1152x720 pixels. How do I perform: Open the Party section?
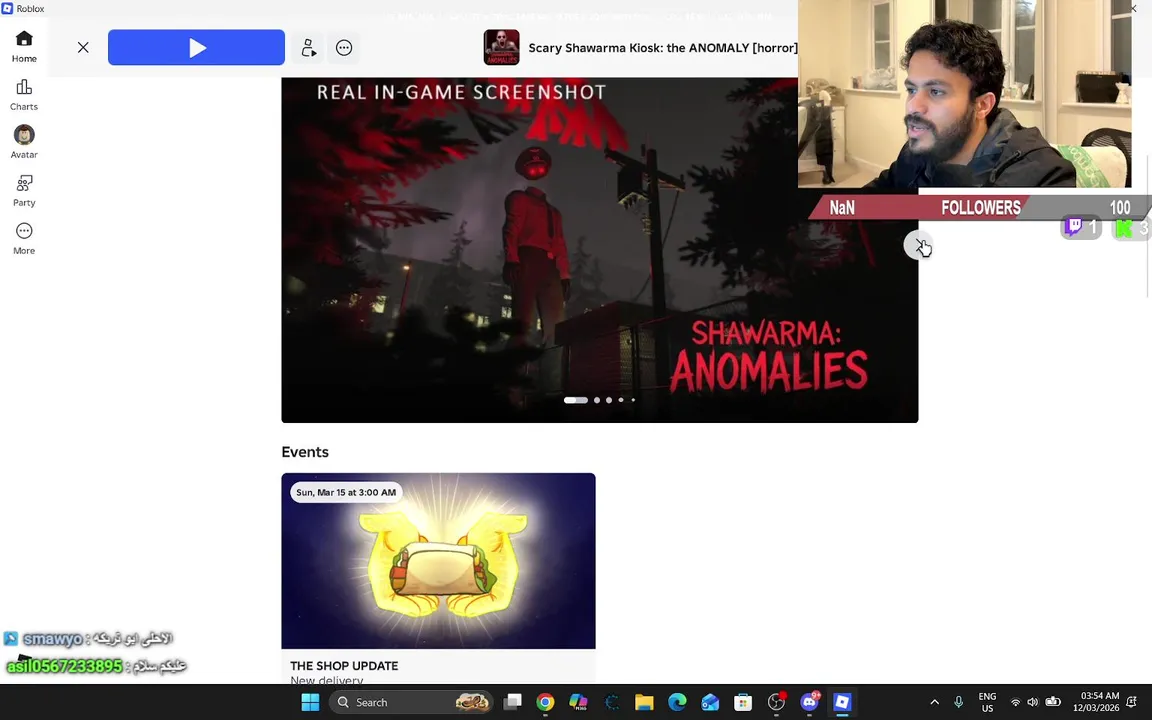coord(24,190)
